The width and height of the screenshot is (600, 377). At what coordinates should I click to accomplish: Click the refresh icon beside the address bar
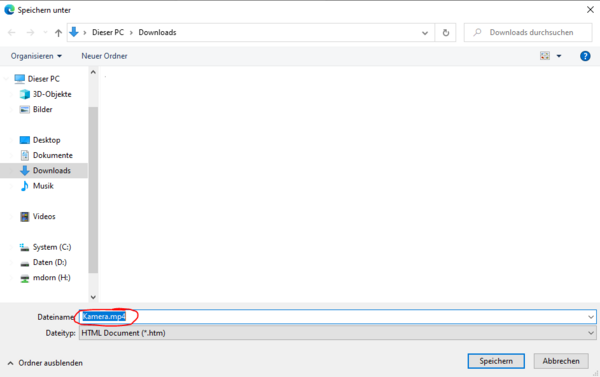point(446,33)
